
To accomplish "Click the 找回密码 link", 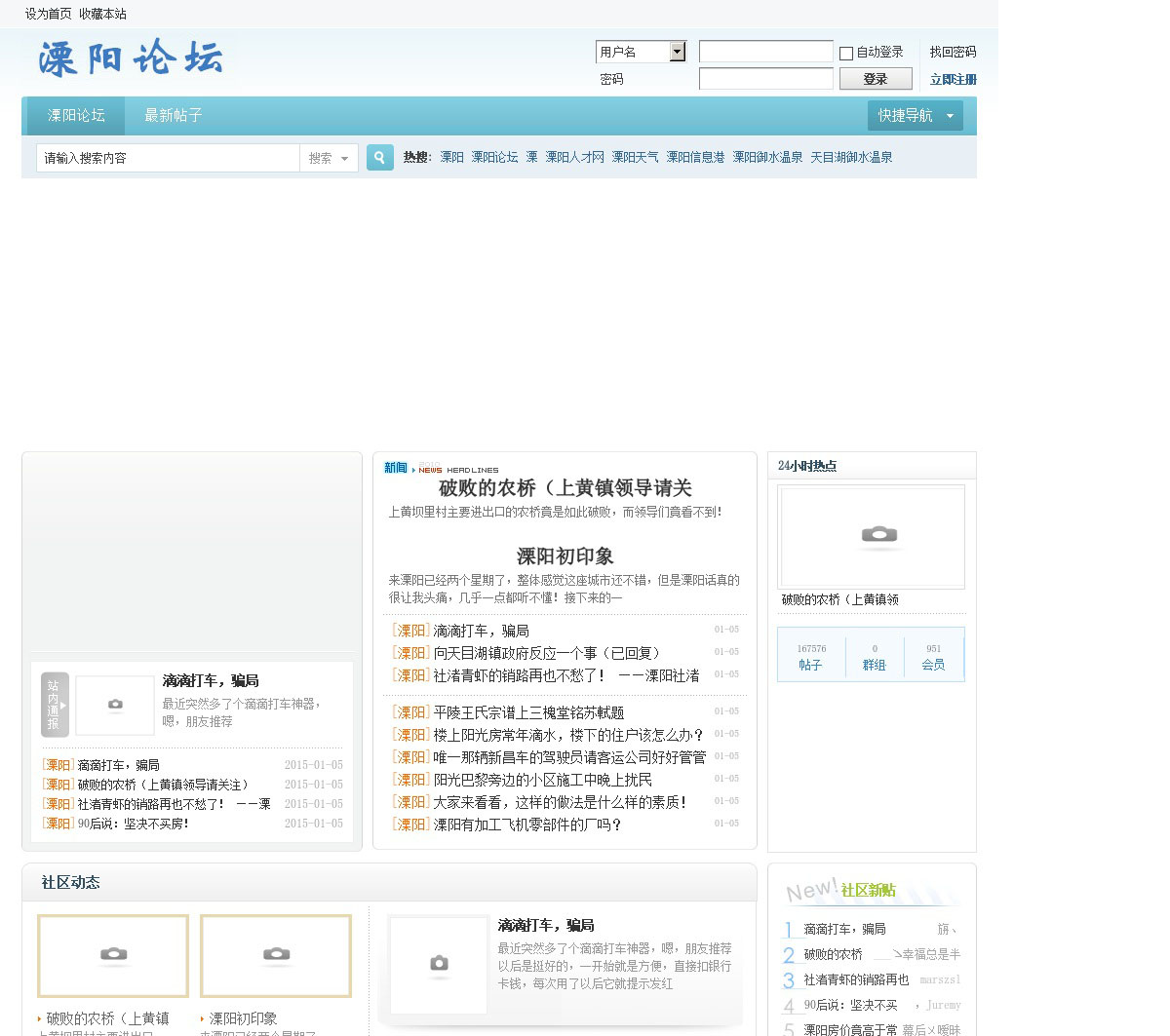I will click(x=953, y=53).
